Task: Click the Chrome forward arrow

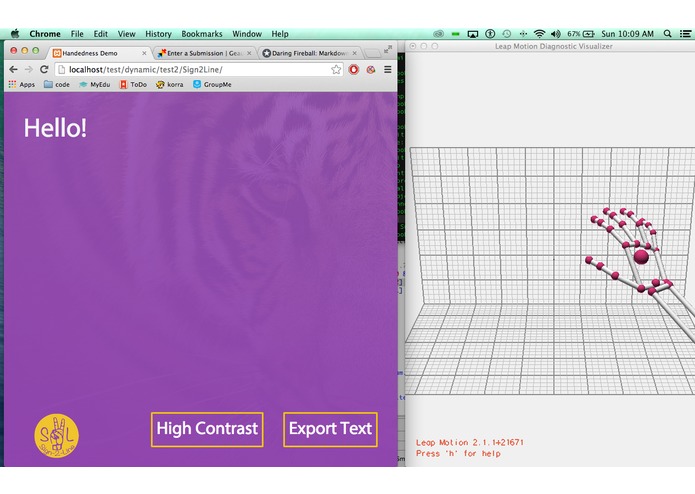Action: [x=29, y=70]
